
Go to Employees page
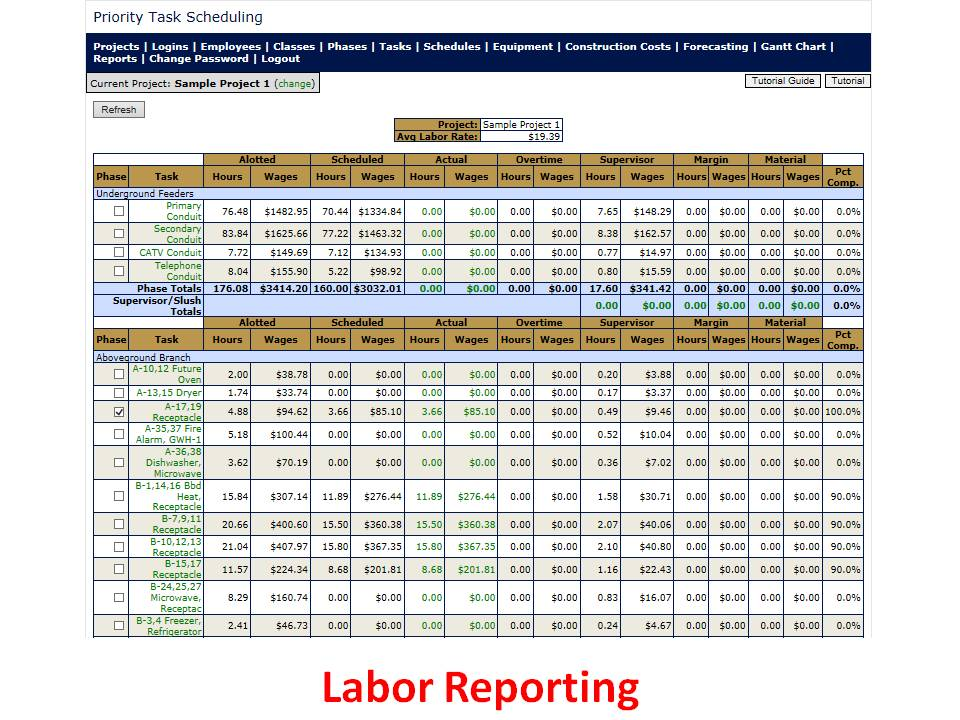(230, 47)
